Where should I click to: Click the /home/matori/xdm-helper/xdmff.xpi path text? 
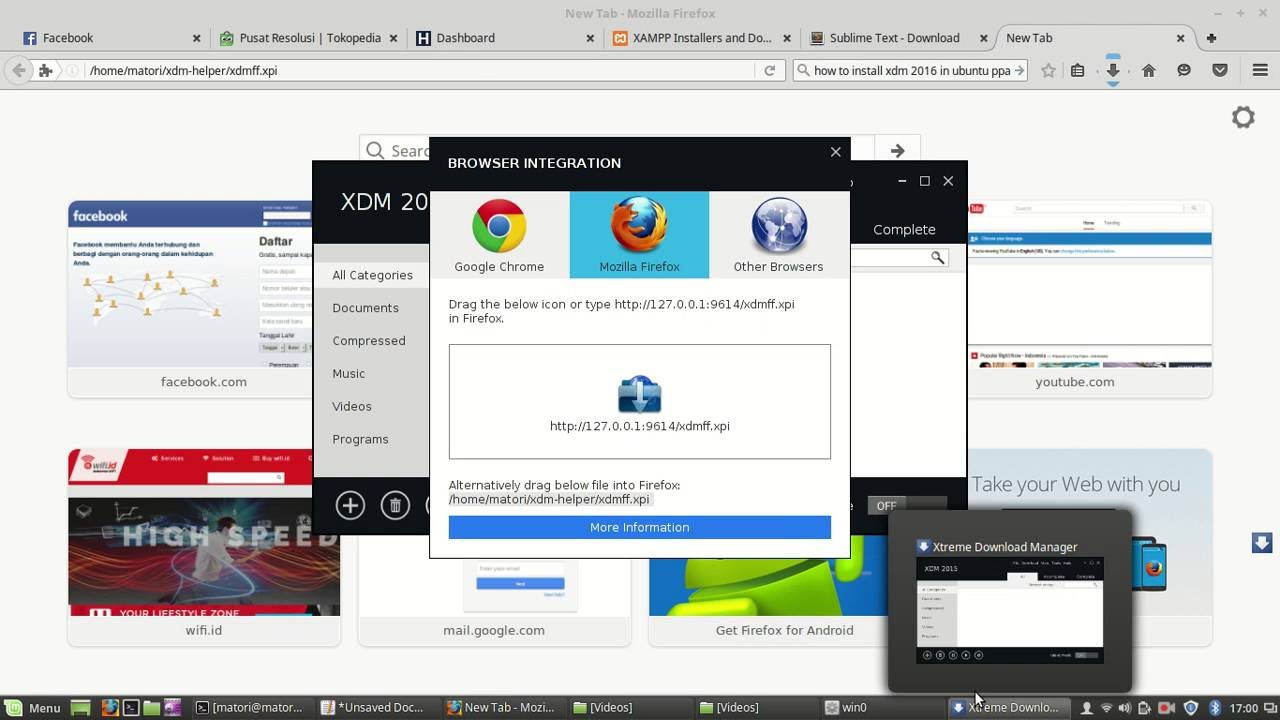(549, 499)
